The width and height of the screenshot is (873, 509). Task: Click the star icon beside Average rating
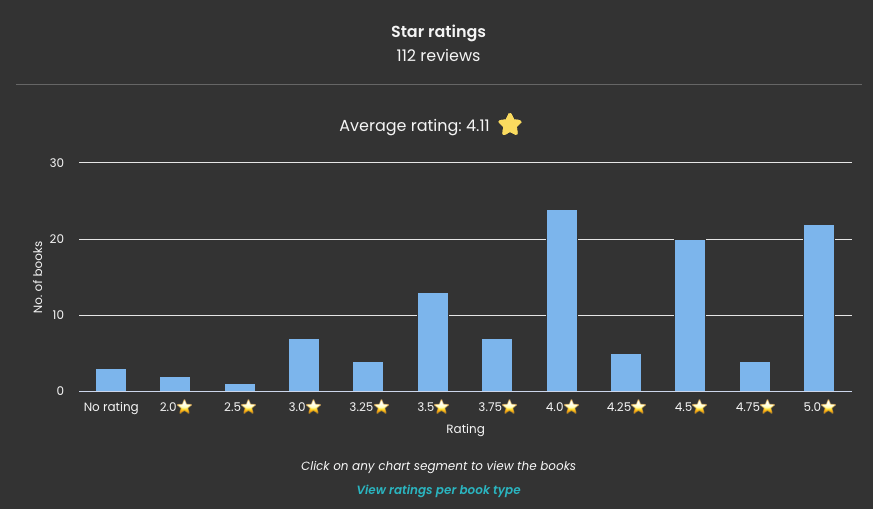click(510, 125)
